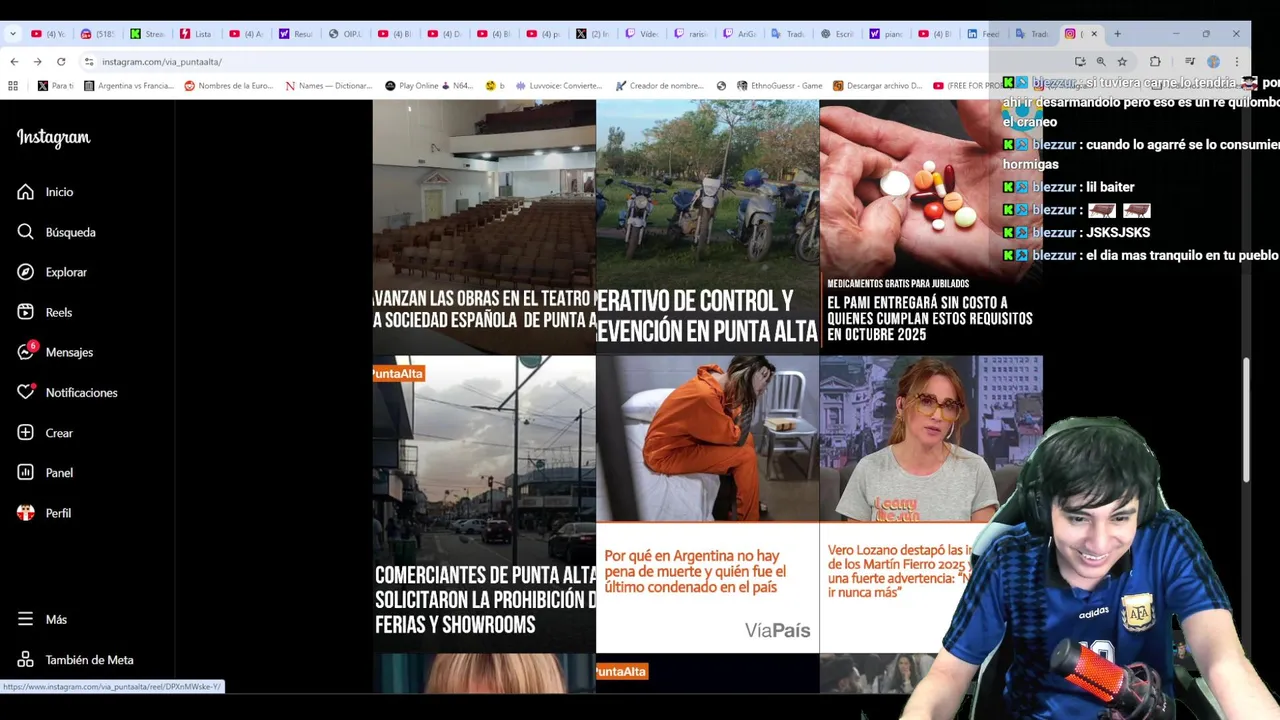Go to Reels from the sidebar icon
Viewport: 1280px width, 720px height.
[26, 312]
